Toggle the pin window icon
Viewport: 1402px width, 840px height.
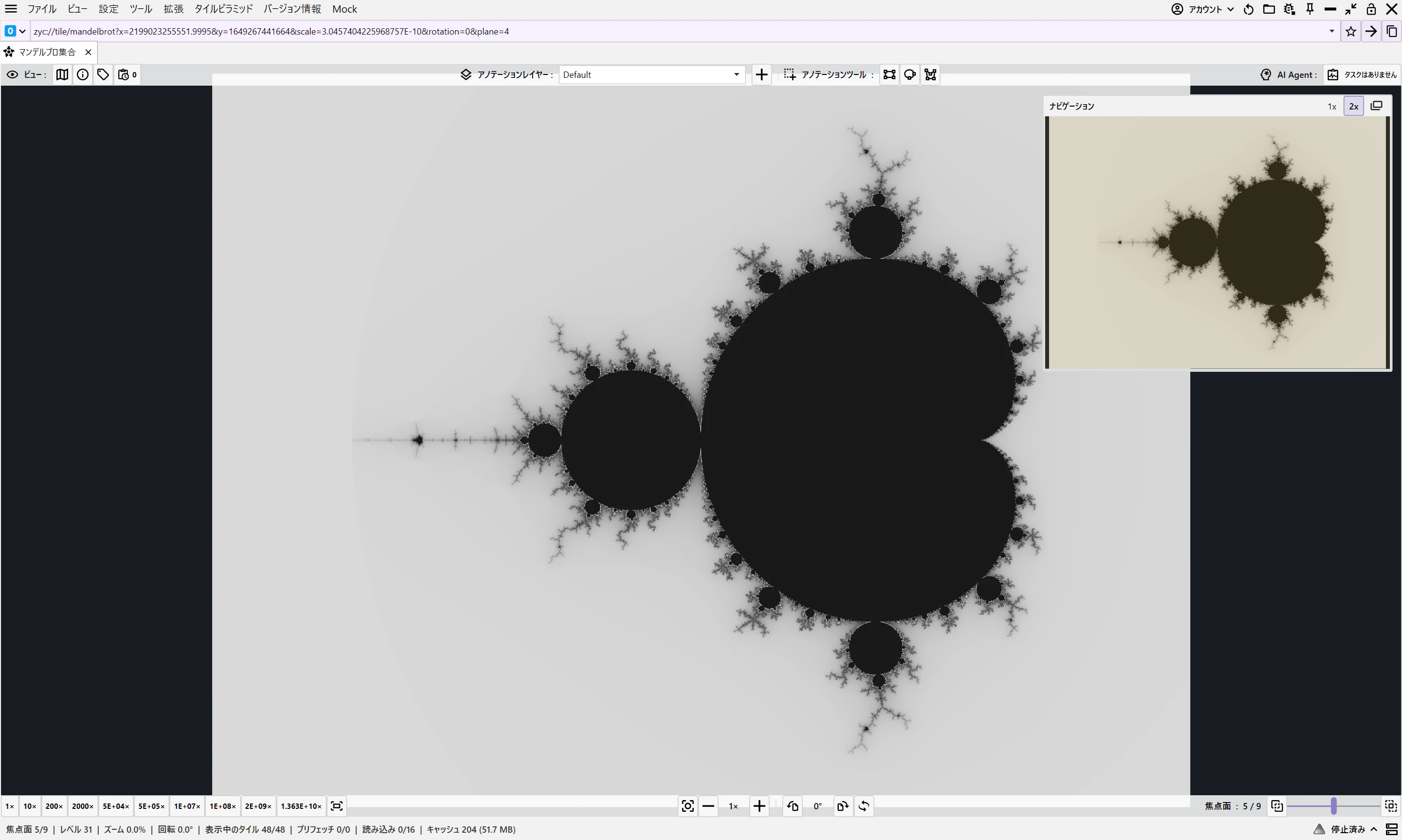point(1310,8)
